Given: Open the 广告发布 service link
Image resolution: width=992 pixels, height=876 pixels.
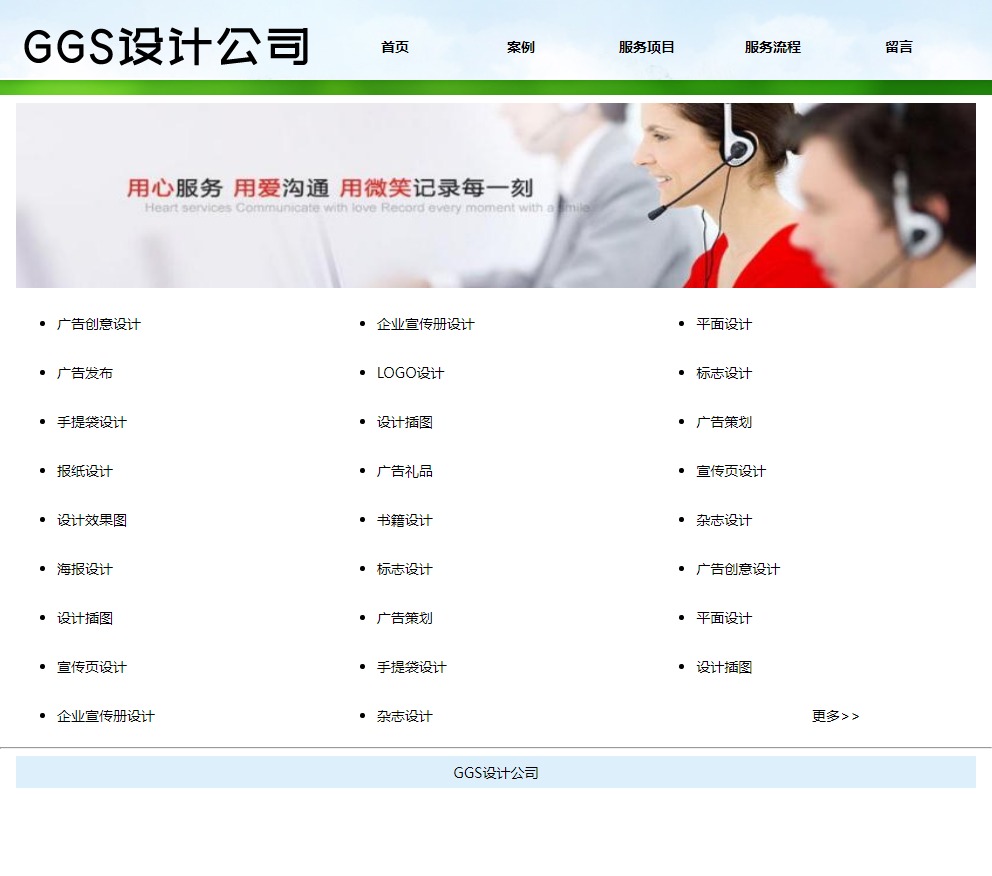Looking at the screenshot, I should [85, 373].
